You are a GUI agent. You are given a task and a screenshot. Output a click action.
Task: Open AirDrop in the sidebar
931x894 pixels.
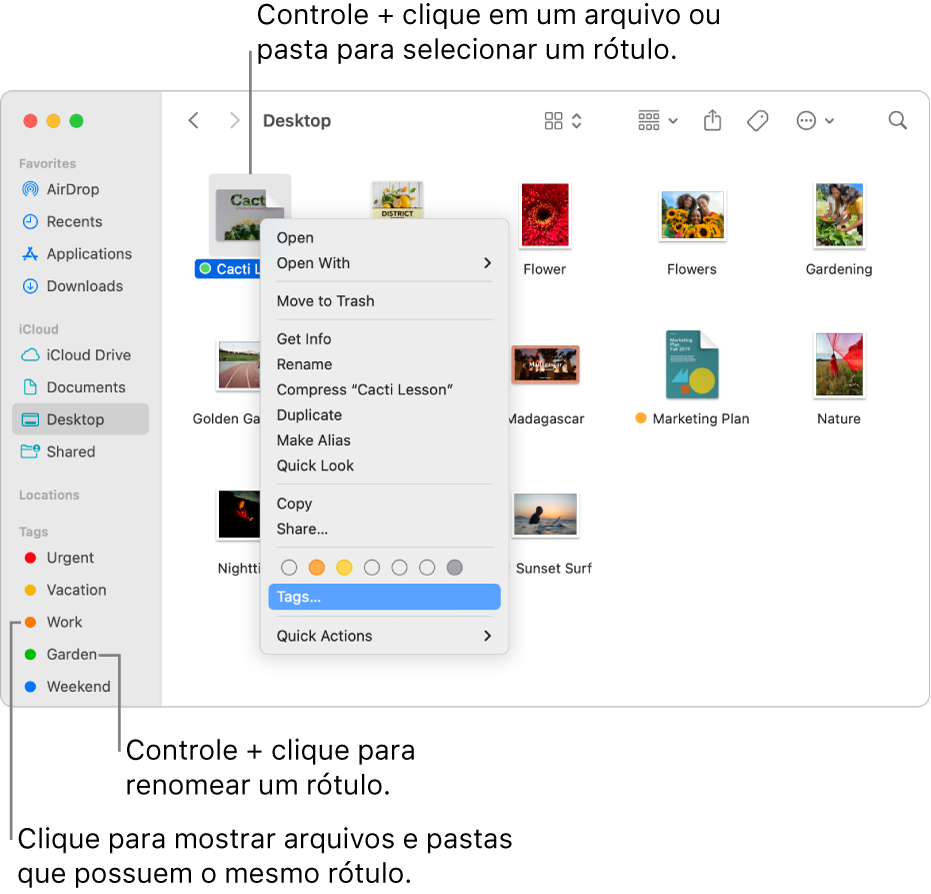click(80, 189)
